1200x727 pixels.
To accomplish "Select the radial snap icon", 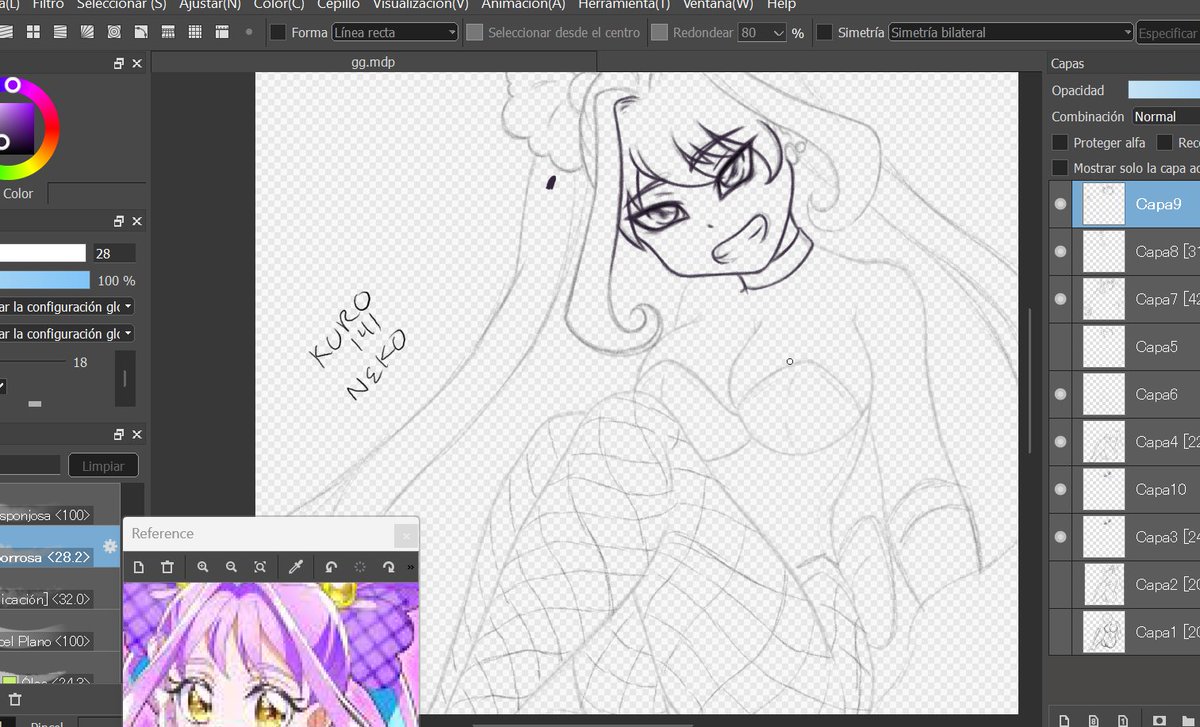I will pyautogui.click(x=87, y=32).
